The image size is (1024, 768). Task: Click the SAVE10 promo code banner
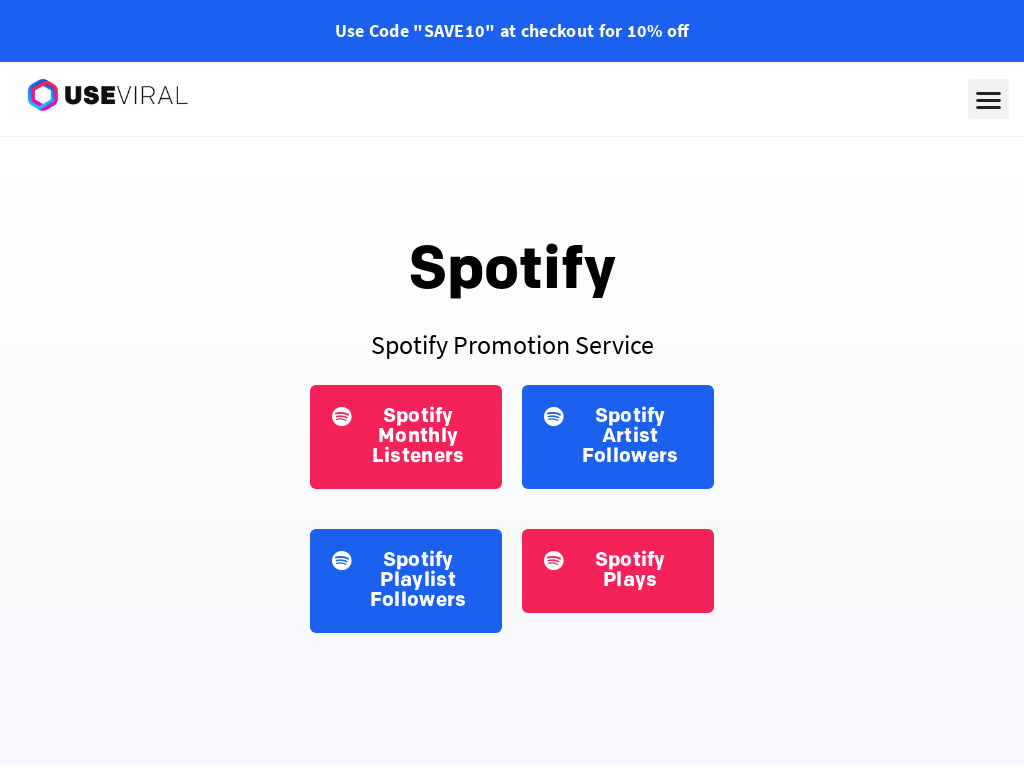click(x=512, y=31)
